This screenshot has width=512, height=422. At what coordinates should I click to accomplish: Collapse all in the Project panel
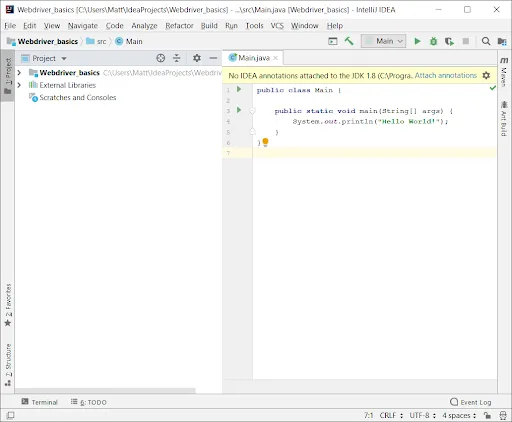click(177, 58)
